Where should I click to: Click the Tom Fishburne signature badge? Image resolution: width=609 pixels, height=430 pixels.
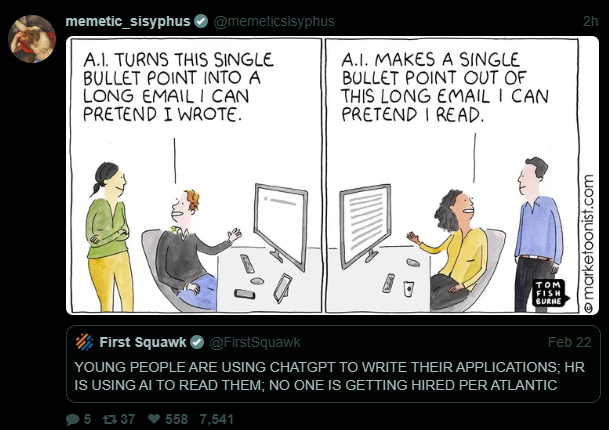550,293
